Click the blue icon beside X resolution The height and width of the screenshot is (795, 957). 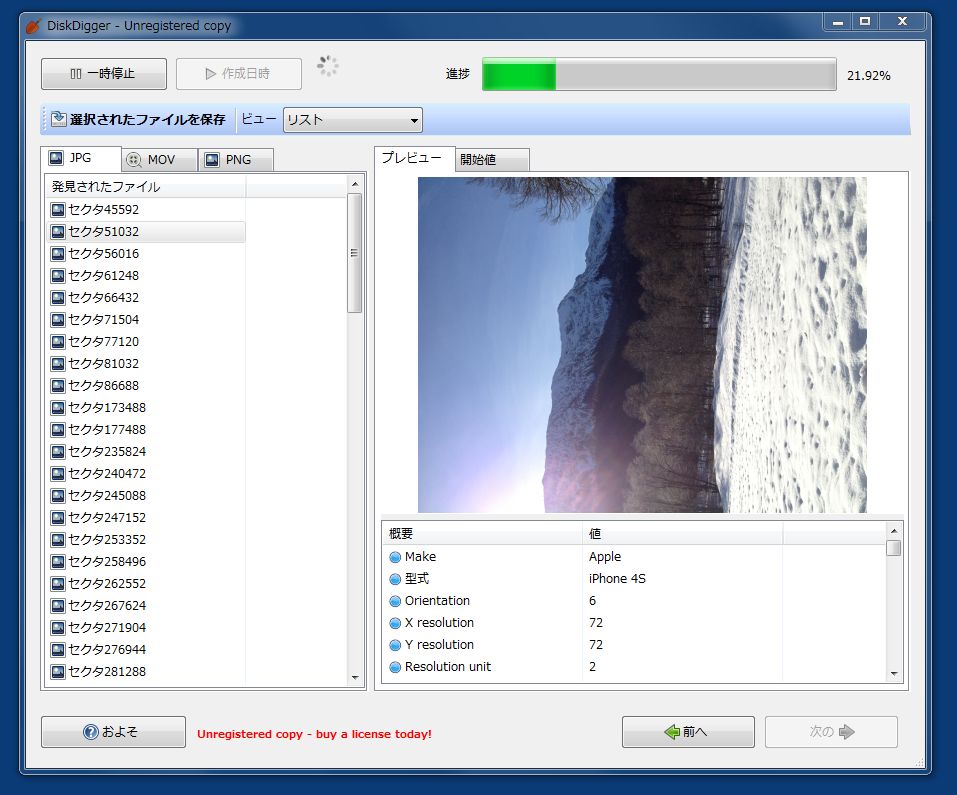tap(395, 623)
